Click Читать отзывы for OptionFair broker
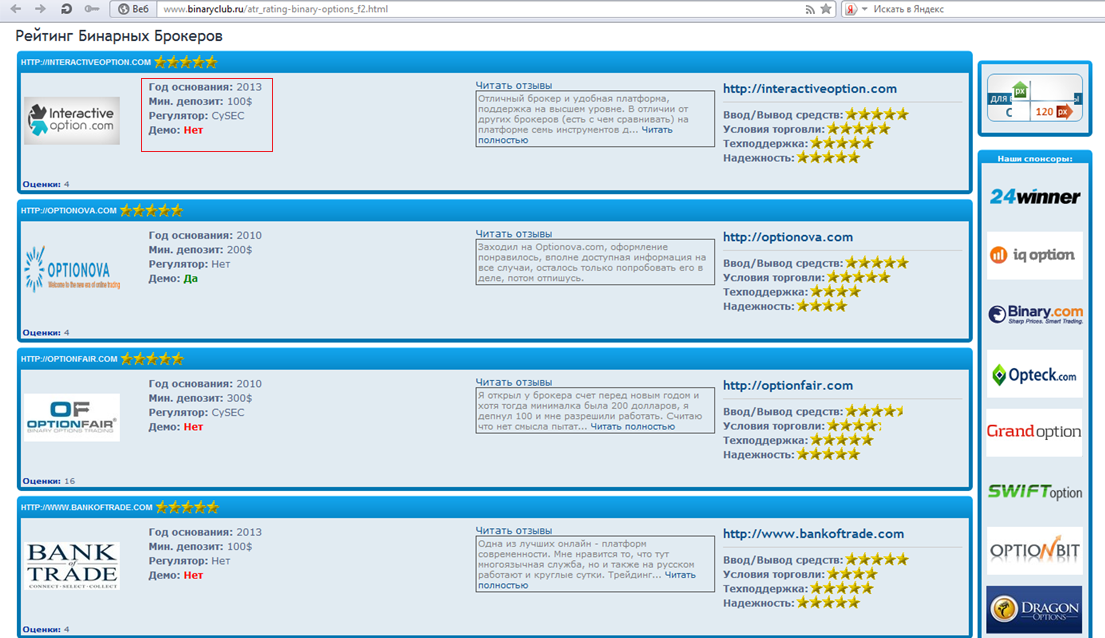The image size is (1105, 638). [x=513, y=382]
